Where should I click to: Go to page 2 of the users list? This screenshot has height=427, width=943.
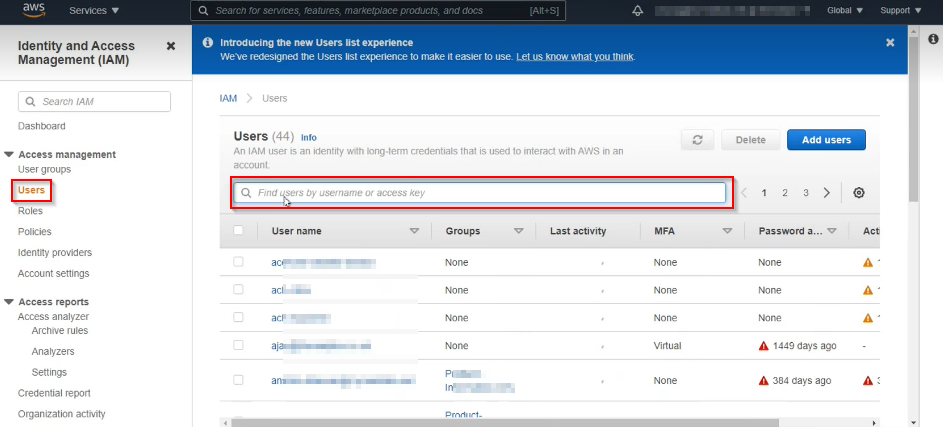pyautogui.click(x=785, y=193)
